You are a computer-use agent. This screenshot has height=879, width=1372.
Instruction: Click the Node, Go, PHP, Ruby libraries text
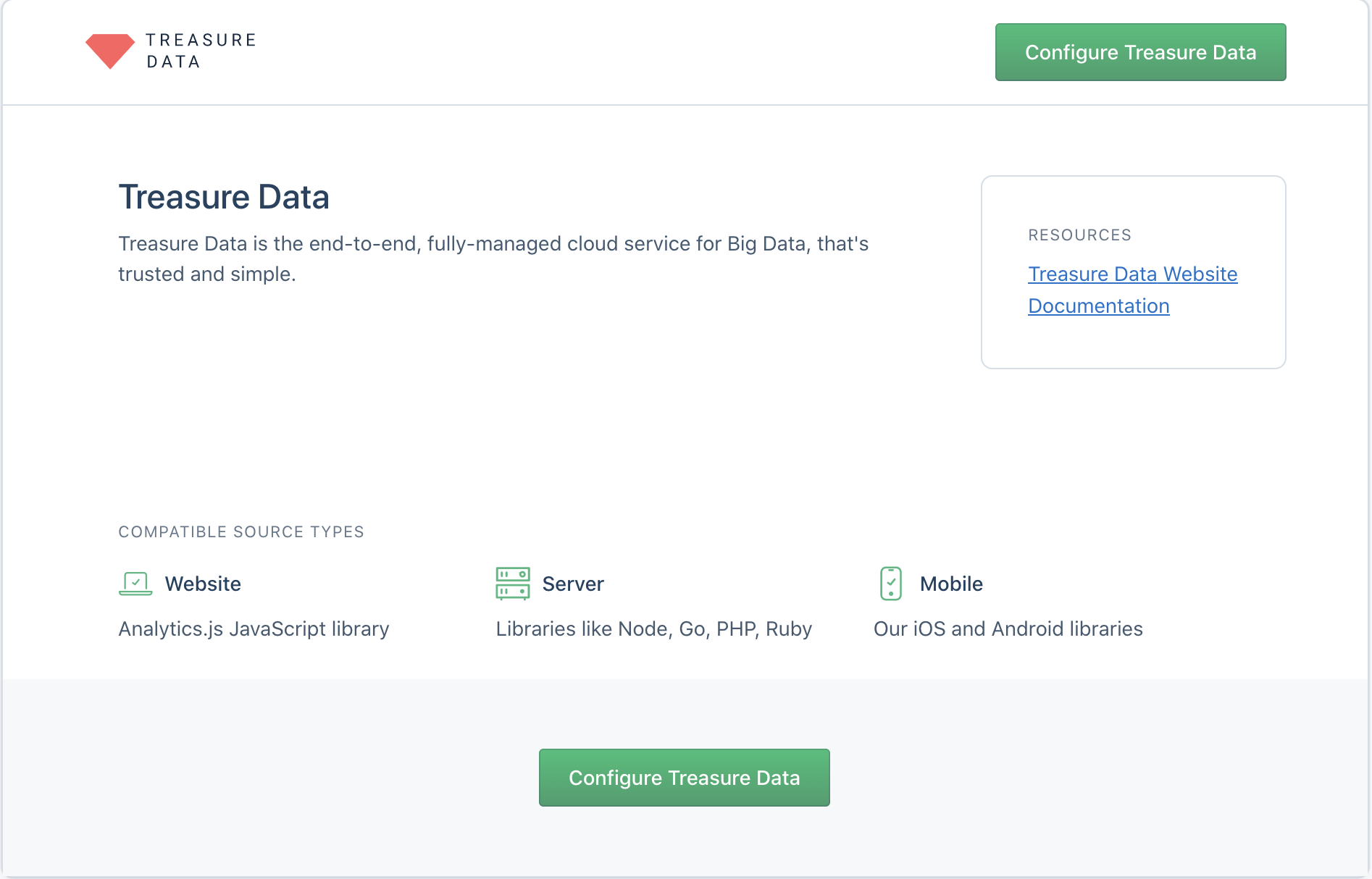click(653, 629)
